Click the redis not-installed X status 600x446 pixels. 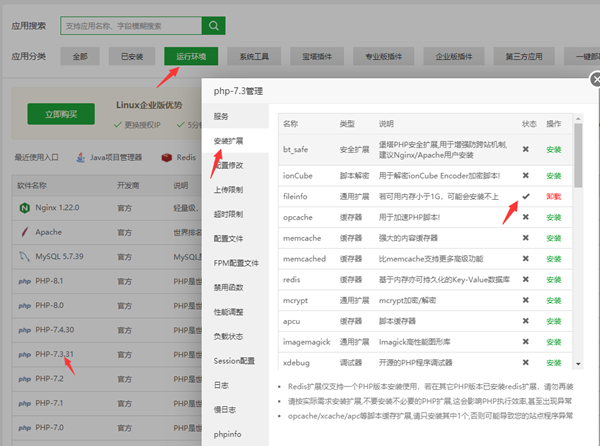526,279
